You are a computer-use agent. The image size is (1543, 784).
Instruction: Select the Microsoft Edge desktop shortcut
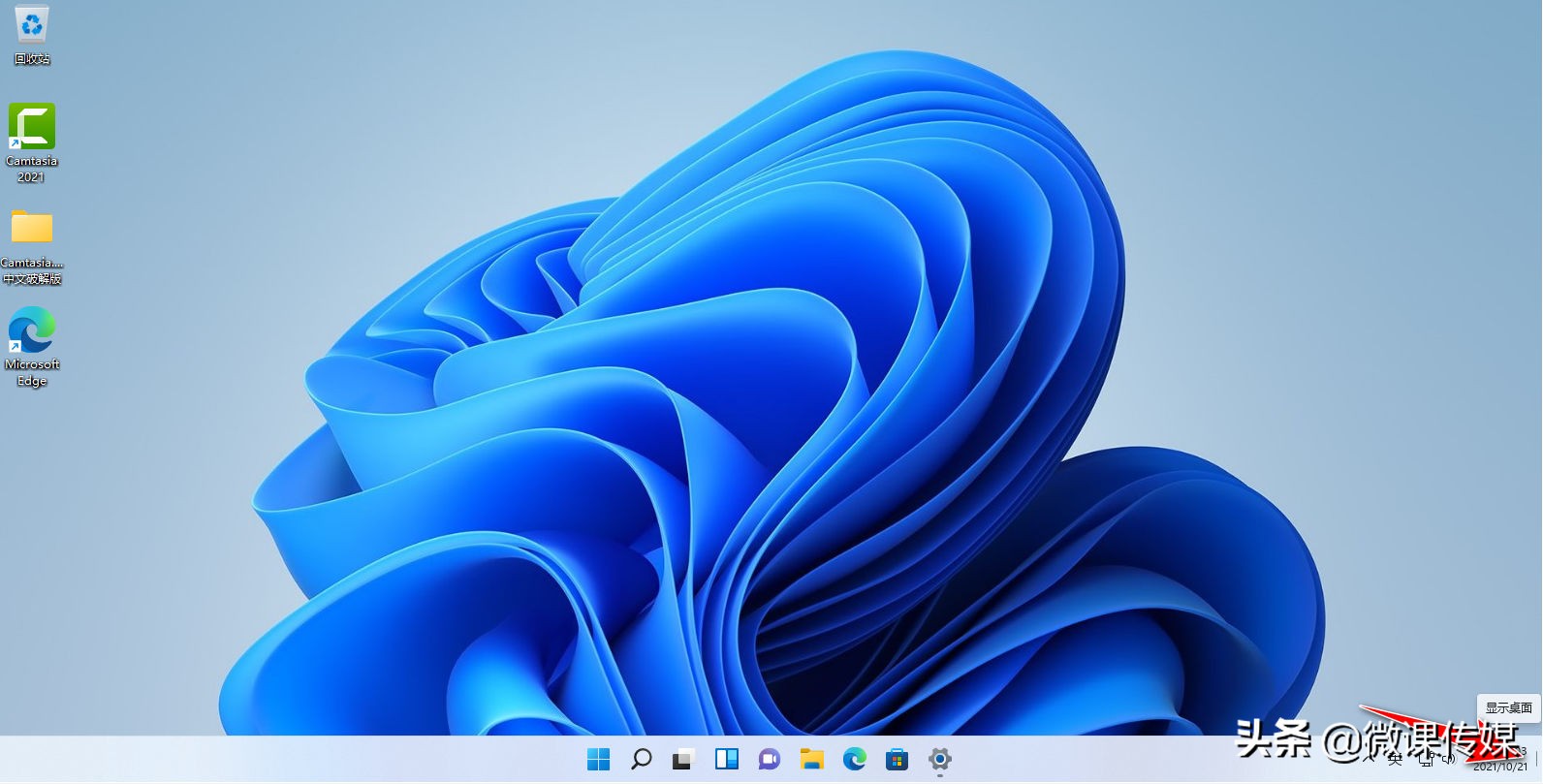click(32, 347)
